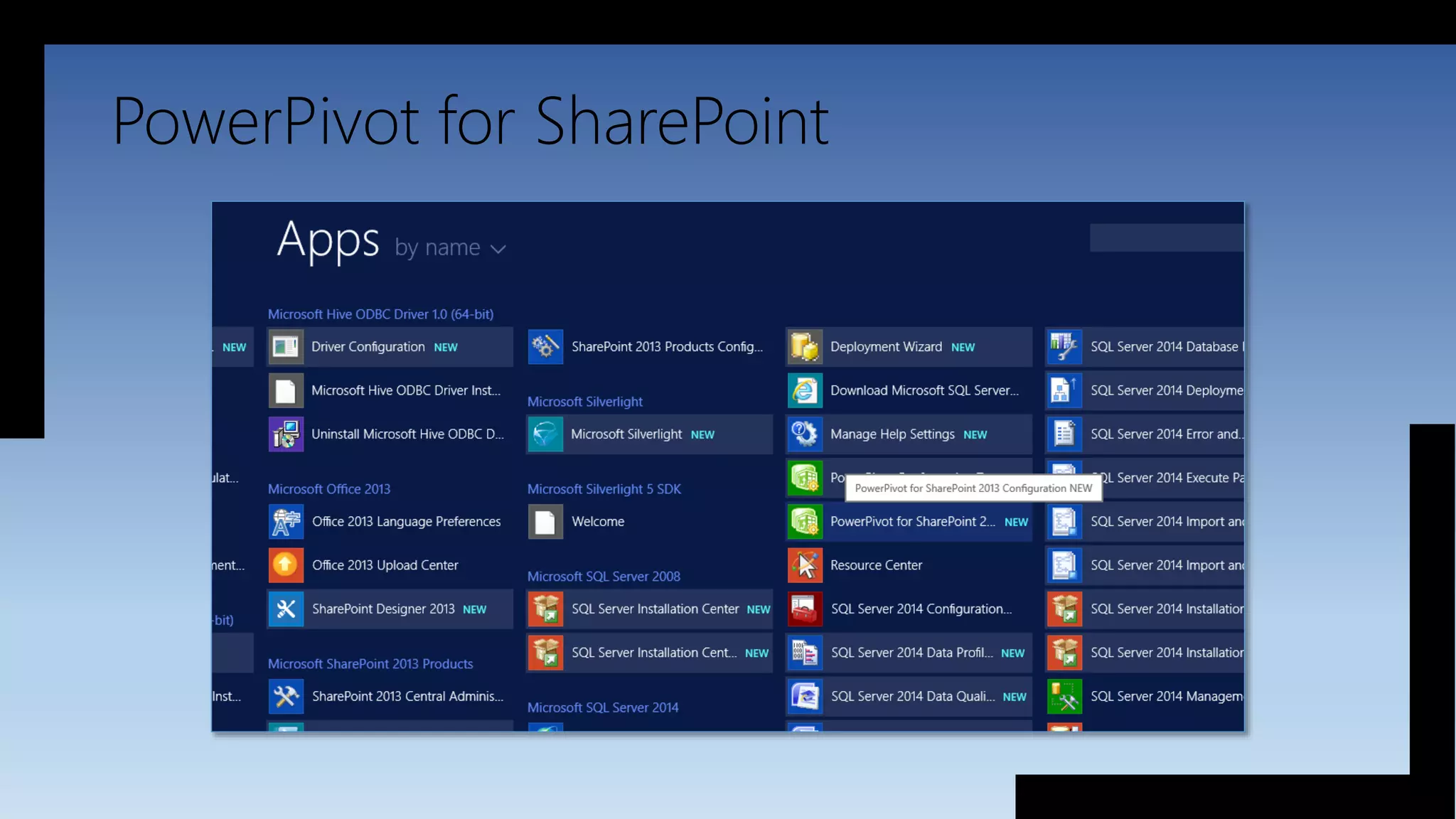Viewport: 1456px width, 819px height.
Task: Click the 'Apps' heading text
Action: coord(328,240)
